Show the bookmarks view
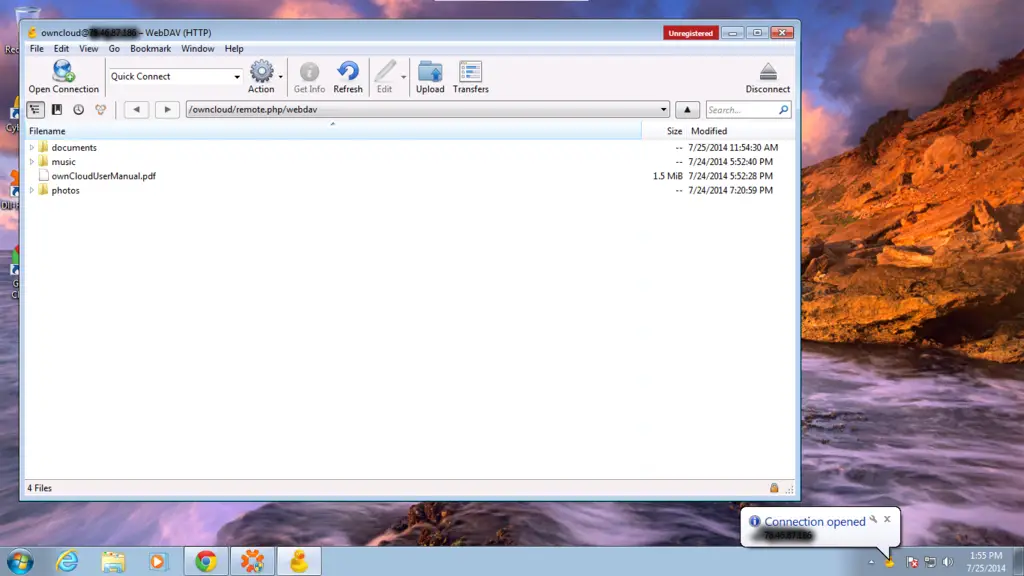The height and width of the screenshot is (576, 1024). point(57,110)
